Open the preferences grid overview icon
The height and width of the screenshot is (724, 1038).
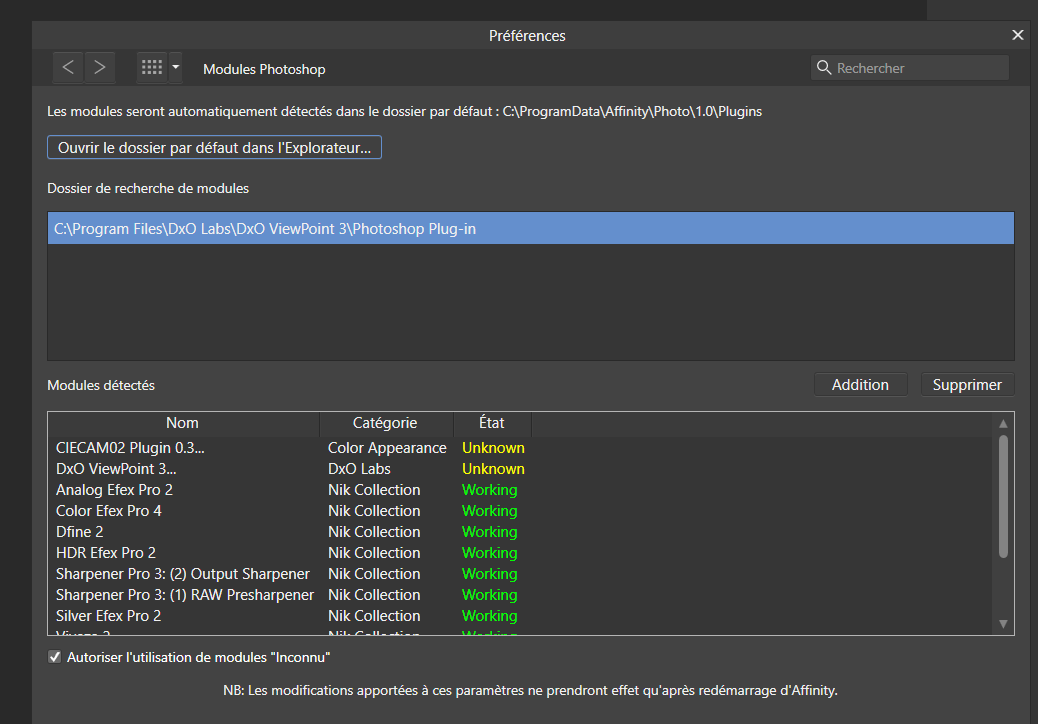pyautogui.click(x=152, y=68)
